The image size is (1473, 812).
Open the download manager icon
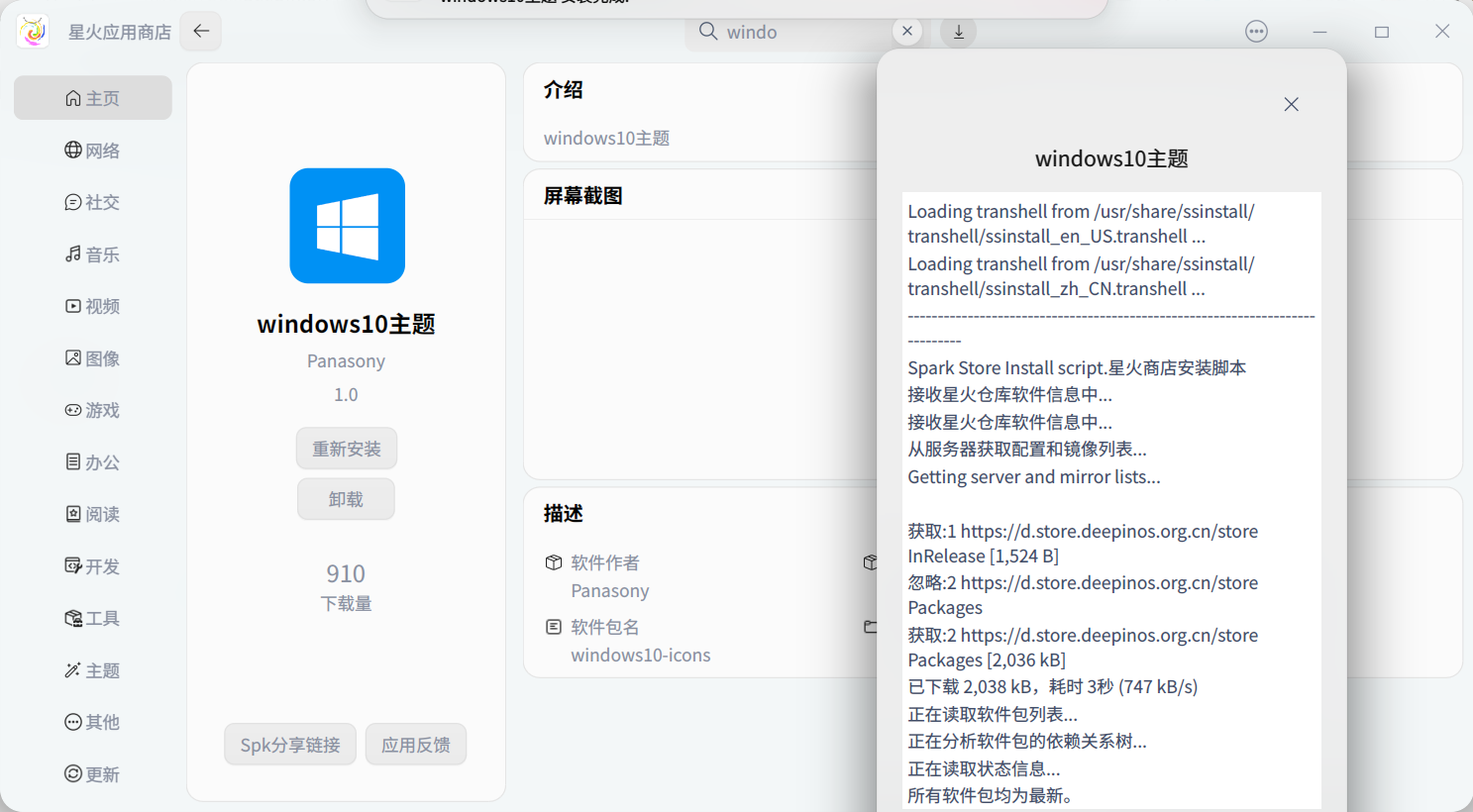click(x=957, y=32)
